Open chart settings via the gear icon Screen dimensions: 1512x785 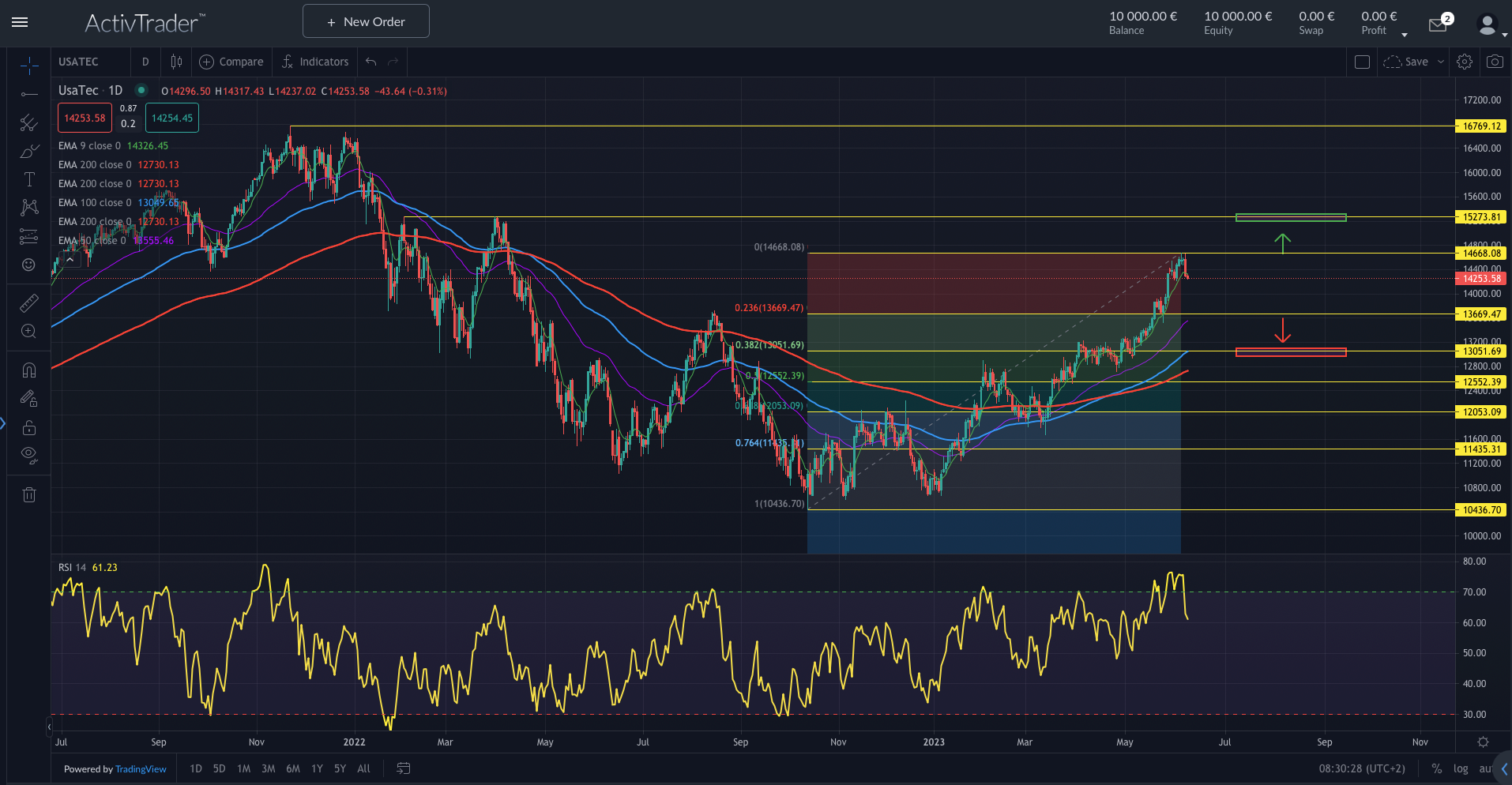click(x=1465, y=62)
